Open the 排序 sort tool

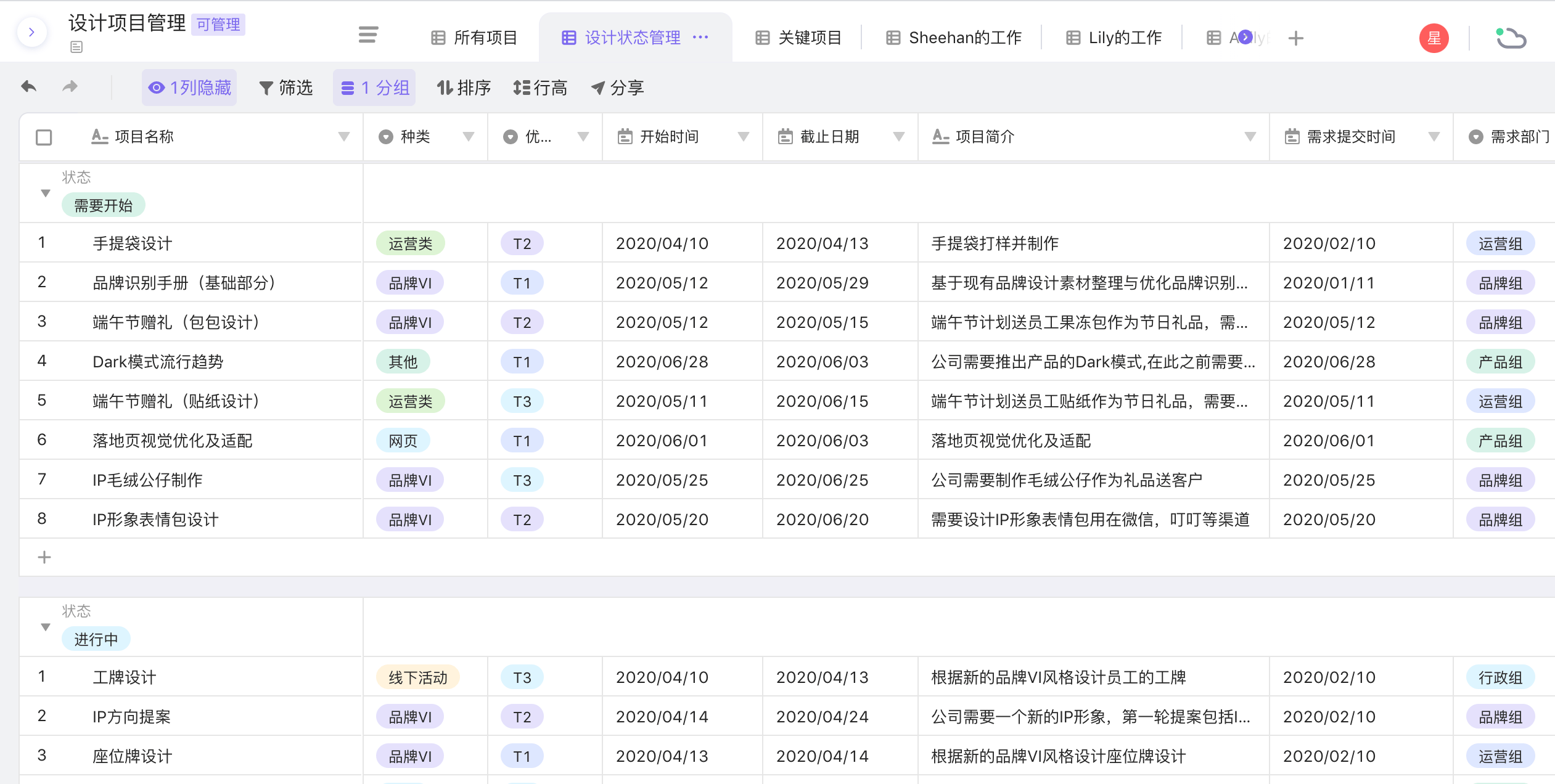tap(464, 88)
